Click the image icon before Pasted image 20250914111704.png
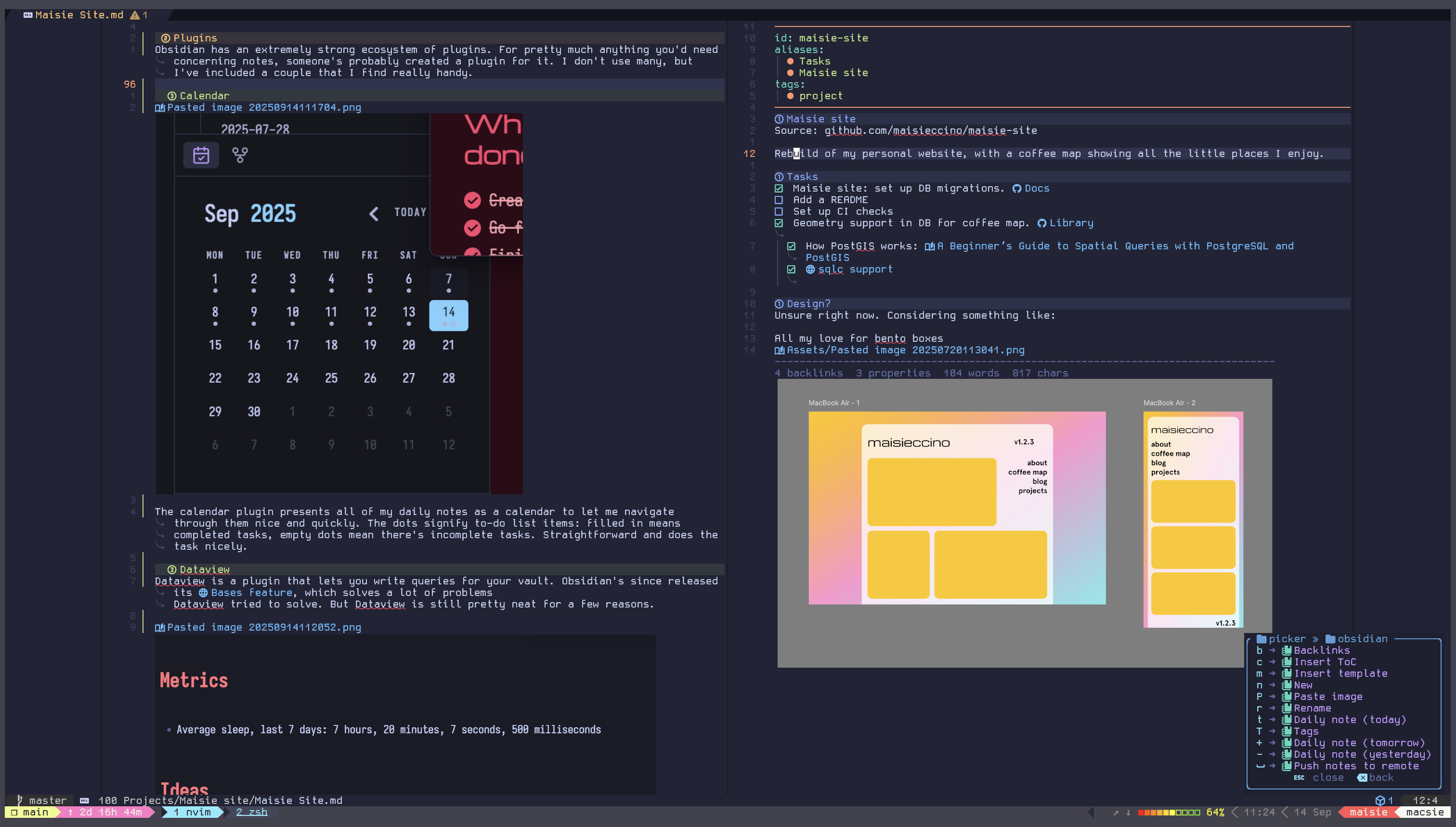Screen dimensions: 1456x827 click(160, 108)
